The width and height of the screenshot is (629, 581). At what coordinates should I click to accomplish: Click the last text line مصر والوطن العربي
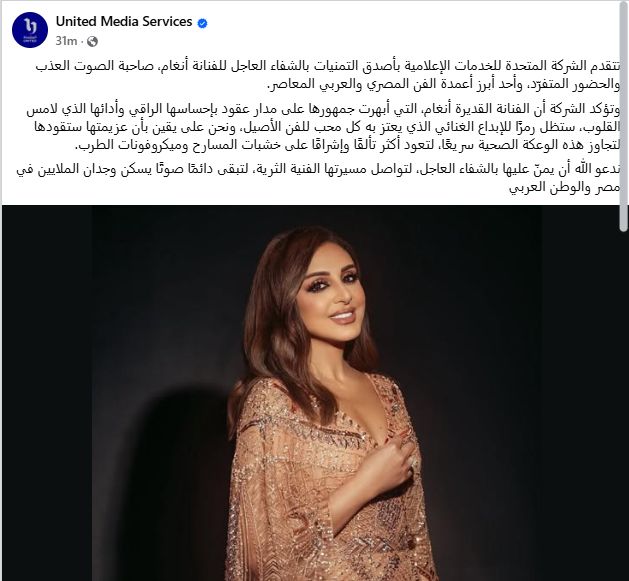coord(565,188)
